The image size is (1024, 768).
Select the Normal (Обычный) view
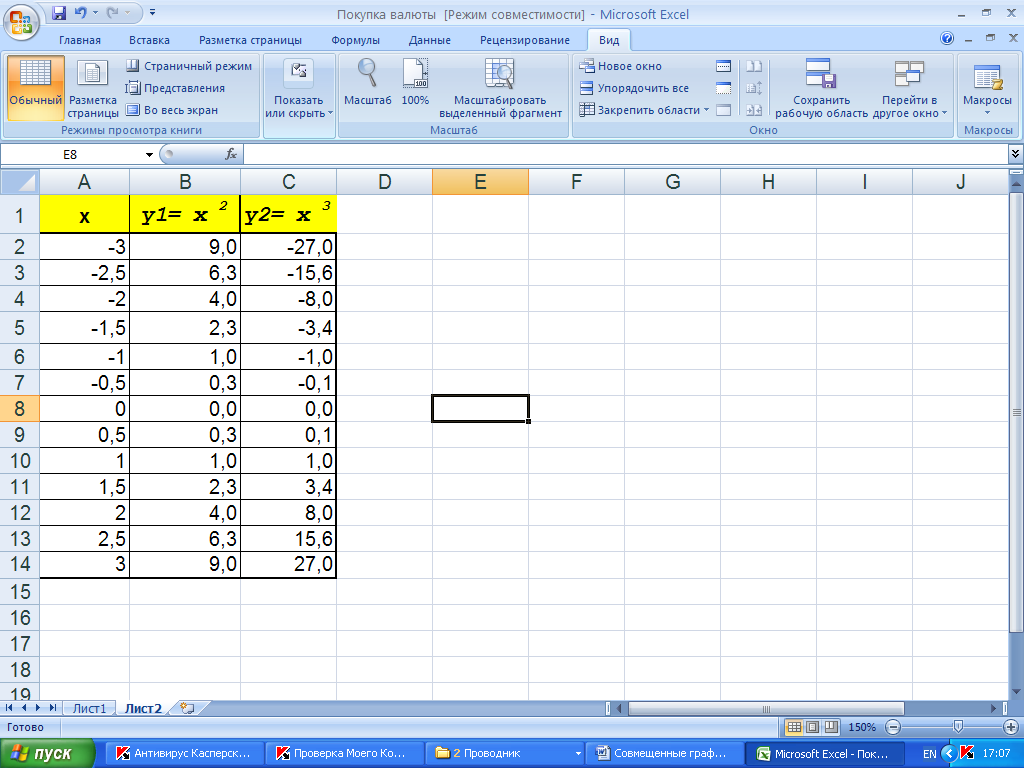tap(36, 88)
